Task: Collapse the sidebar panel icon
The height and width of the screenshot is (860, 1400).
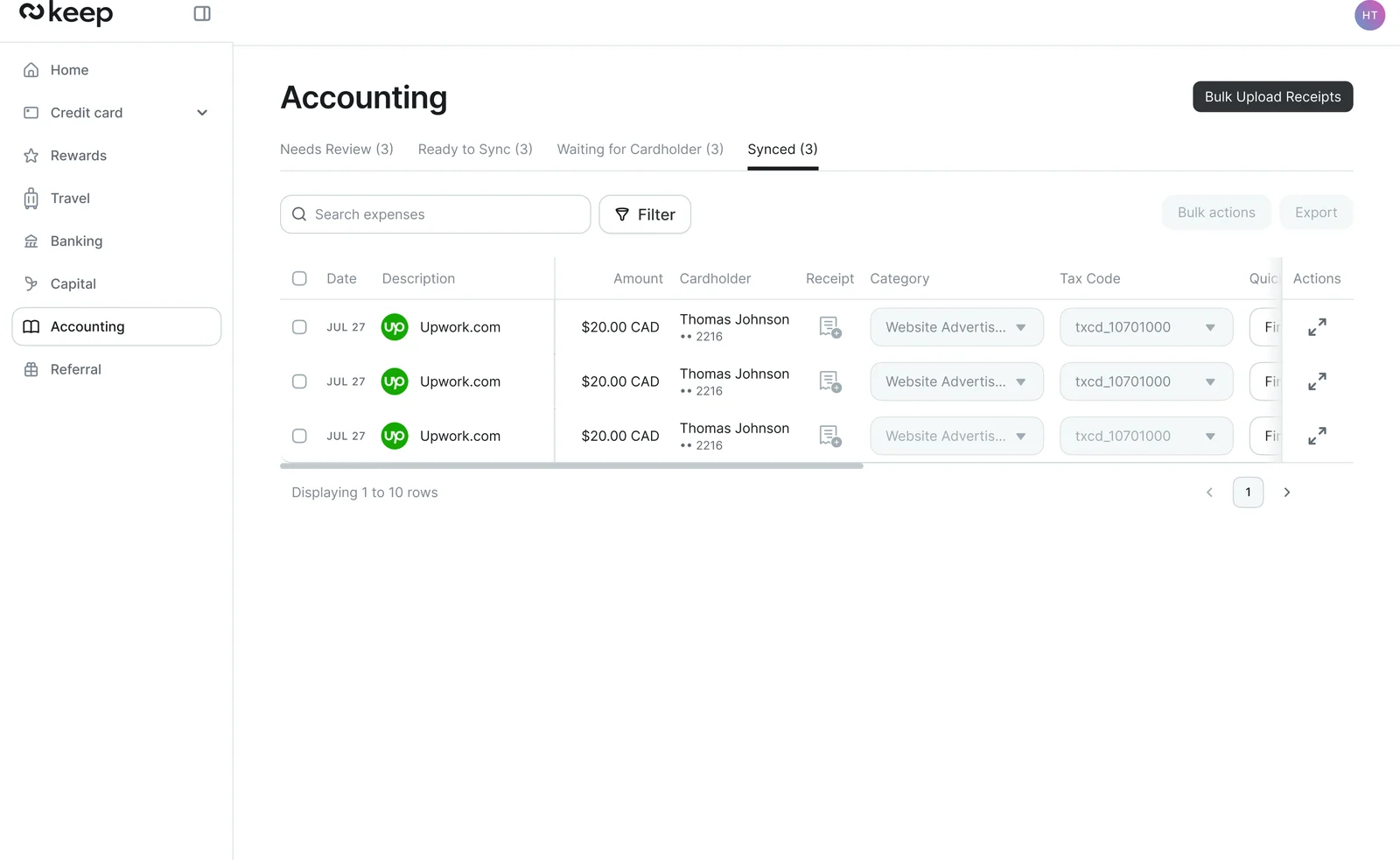Action: click(x=202, y=14)
